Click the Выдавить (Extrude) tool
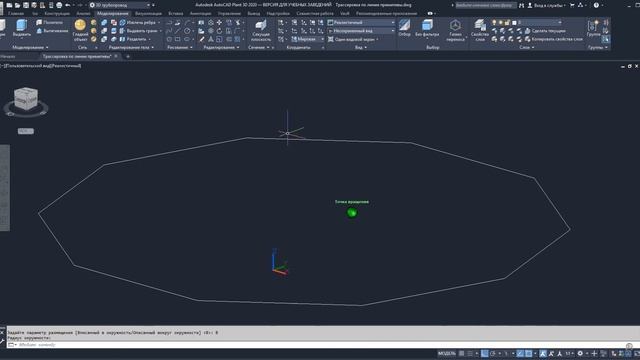 [21, 28]
